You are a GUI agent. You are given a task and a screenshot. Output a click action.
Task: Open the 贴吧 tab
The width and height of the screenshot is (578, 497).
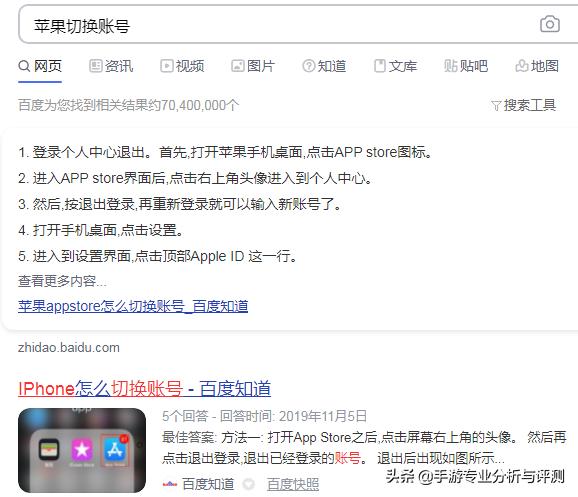pos(466,66)
